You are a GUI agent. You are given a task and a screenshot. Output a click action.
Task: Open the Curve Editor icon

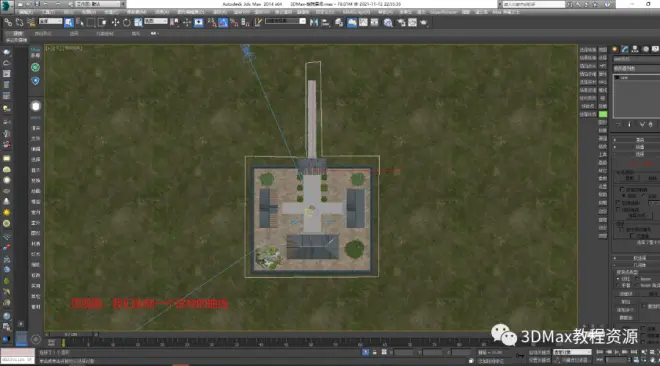click(x=363, y=22)
